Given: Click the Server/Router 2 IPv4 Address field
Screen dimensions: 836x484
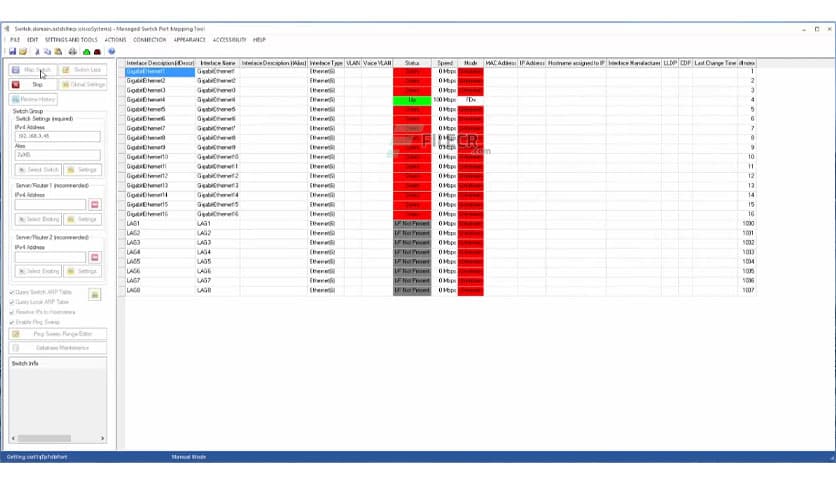Looking at the screenshot, I should point(50,257).
